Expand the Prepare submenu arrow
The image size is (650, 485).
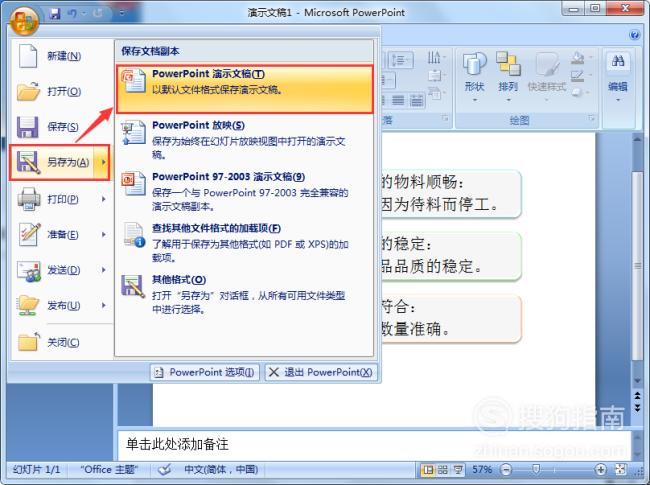[x=104, y=235]
